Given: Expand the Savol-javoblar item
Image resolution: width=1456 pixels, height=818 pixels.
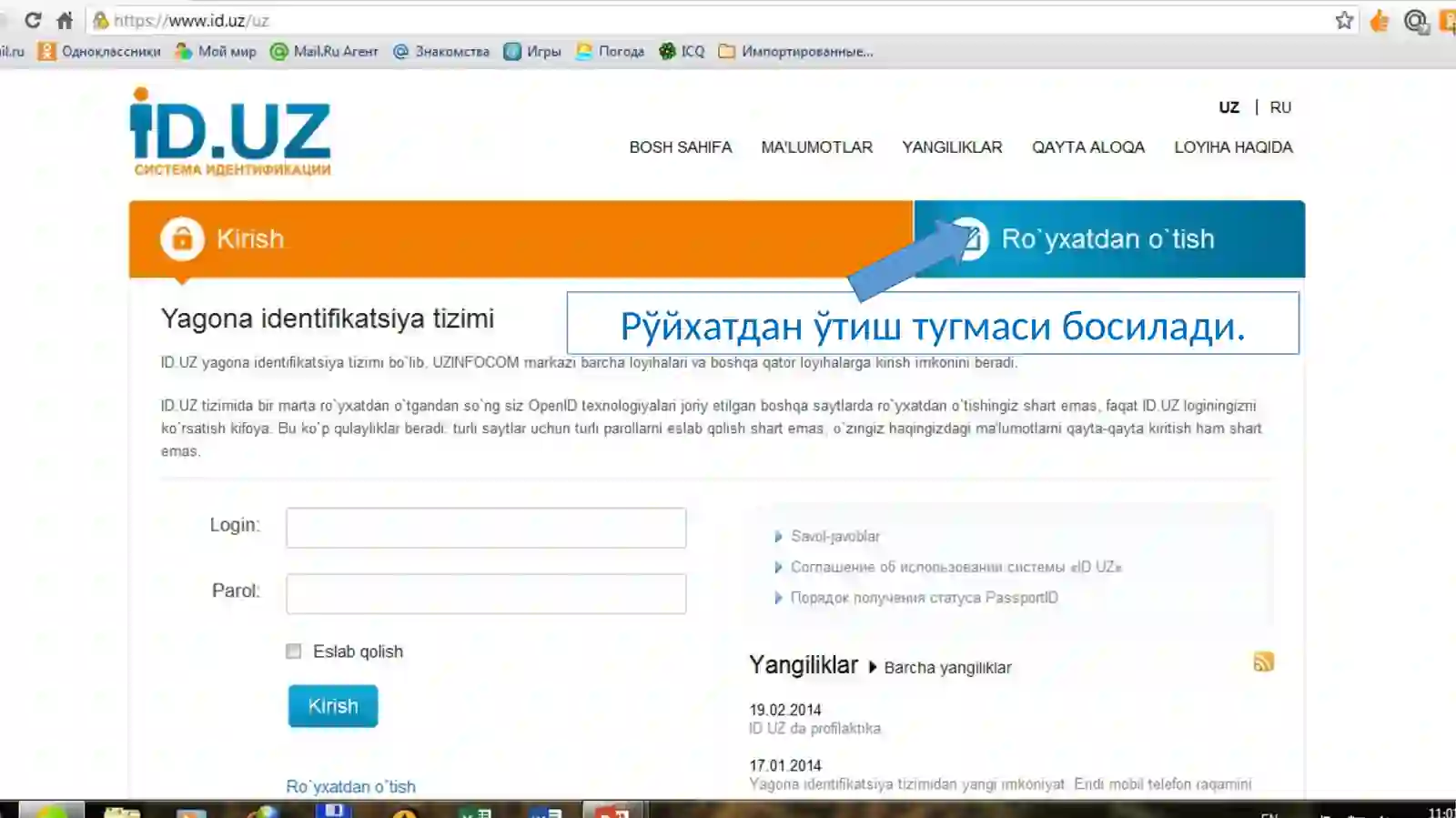Looking at the screenshot, I should (834, 537).
